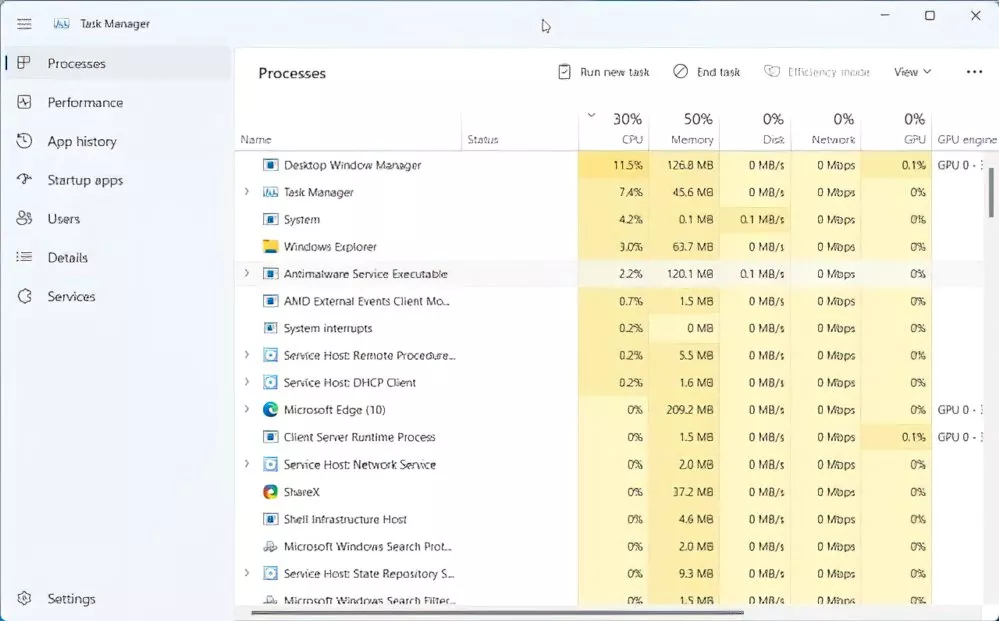
Task: Open the View dropdown menu
Action: pyautogui.click(x=912, y=72)
